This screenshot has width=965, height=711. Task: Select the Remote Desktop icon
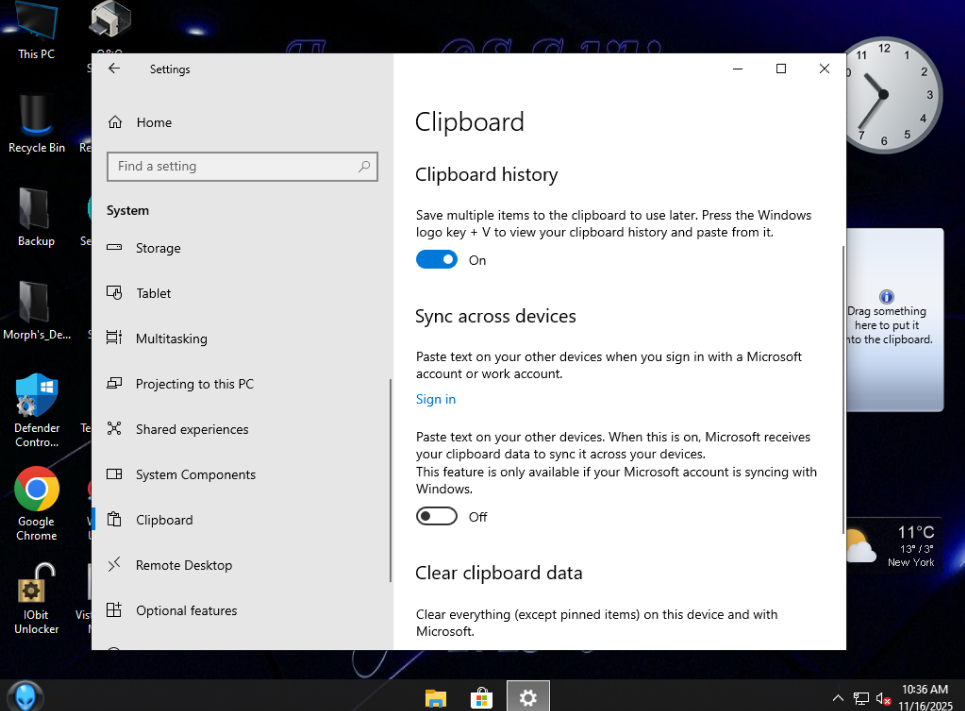coord(115,565)
